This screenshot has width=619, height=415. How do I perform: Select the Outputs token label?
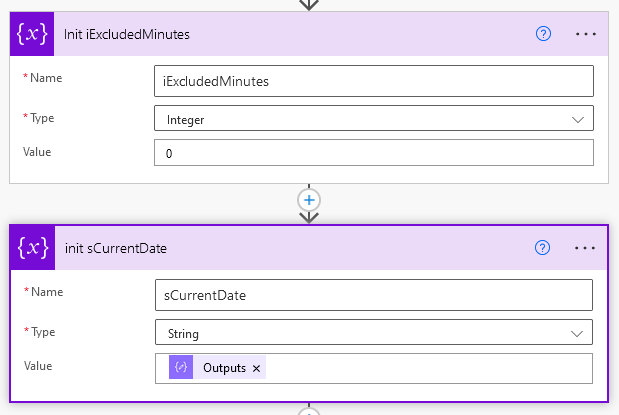224,368
